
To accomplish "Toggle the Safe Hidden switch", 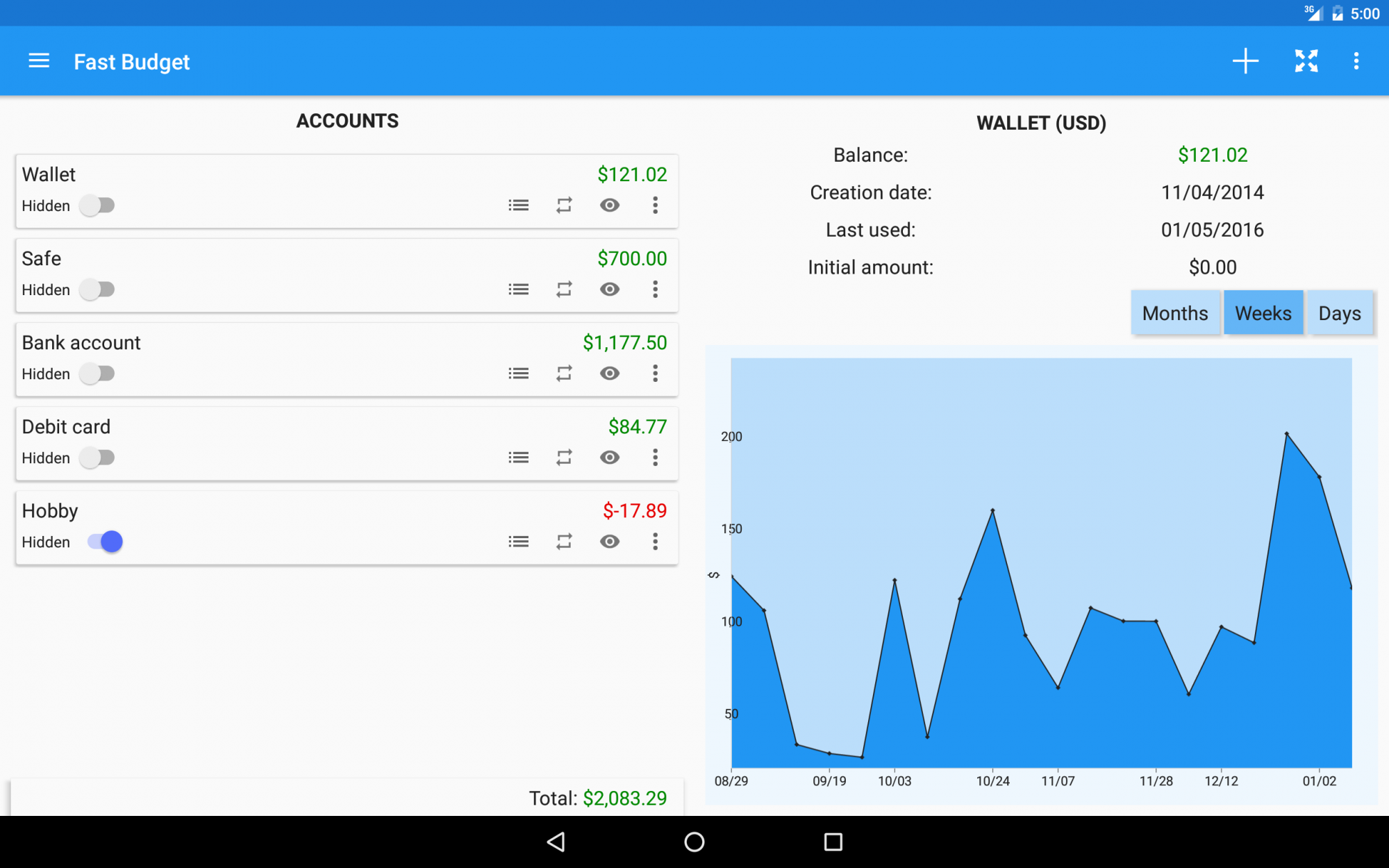I will 97,290.
